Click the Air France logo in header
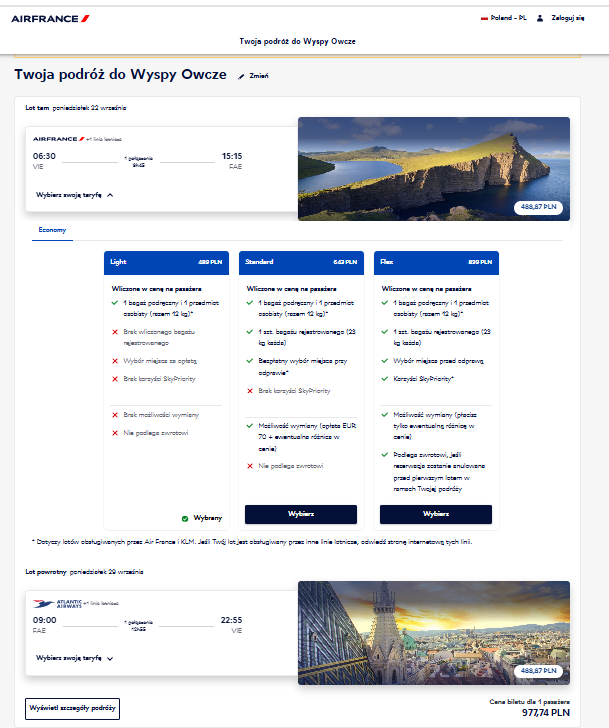Viewport: 609px width, 728px height. [50, 19]
